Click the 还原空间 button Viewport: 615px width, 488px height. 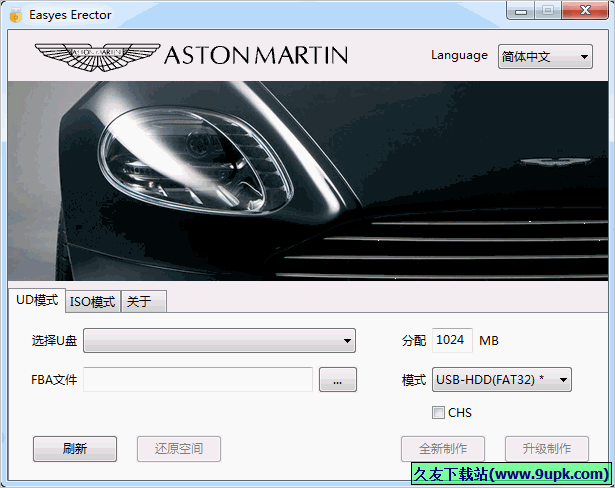(179, 448)
